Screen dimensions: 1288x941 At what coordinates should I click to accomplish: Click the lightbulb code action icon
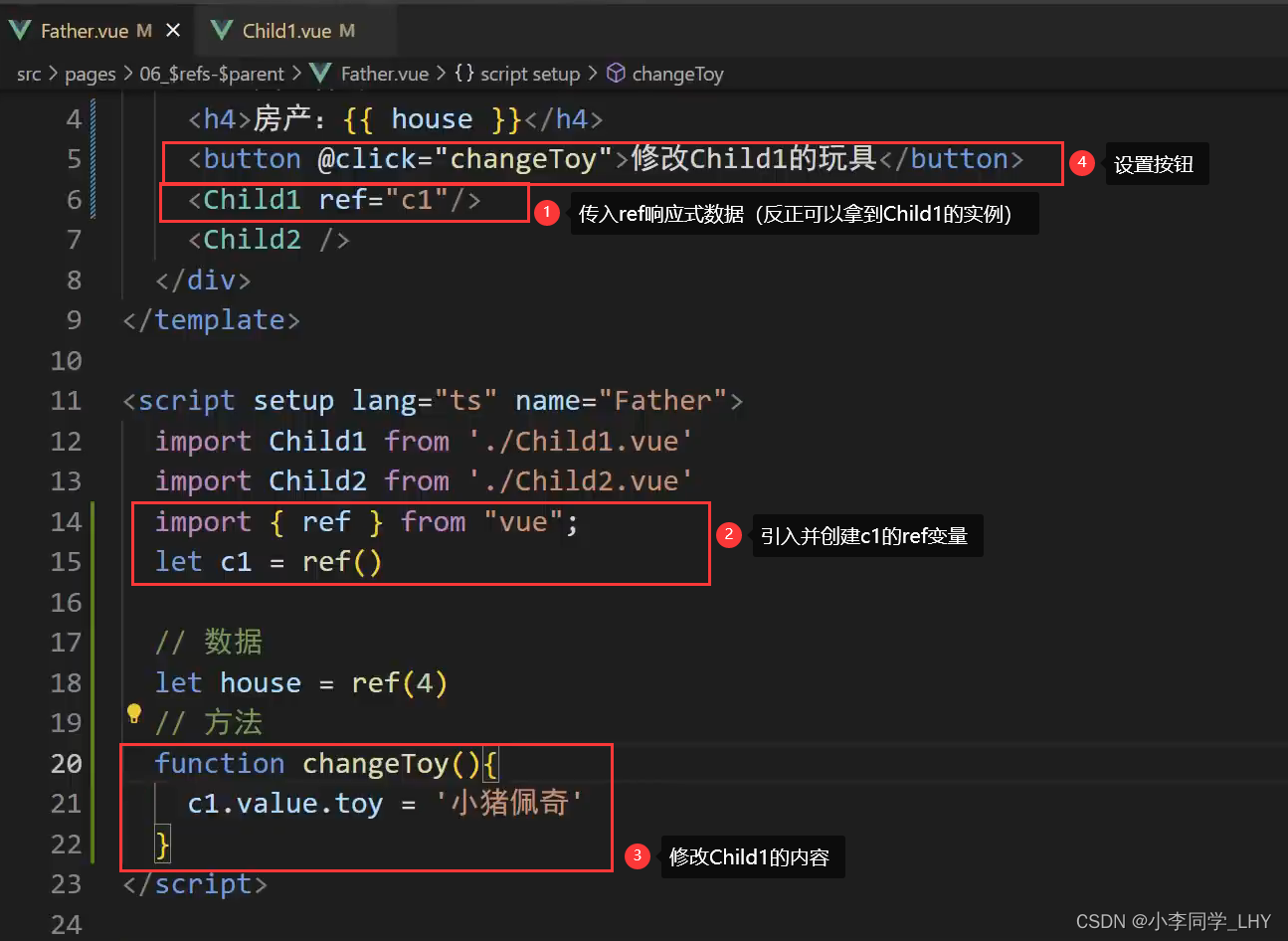click(134, 713)
